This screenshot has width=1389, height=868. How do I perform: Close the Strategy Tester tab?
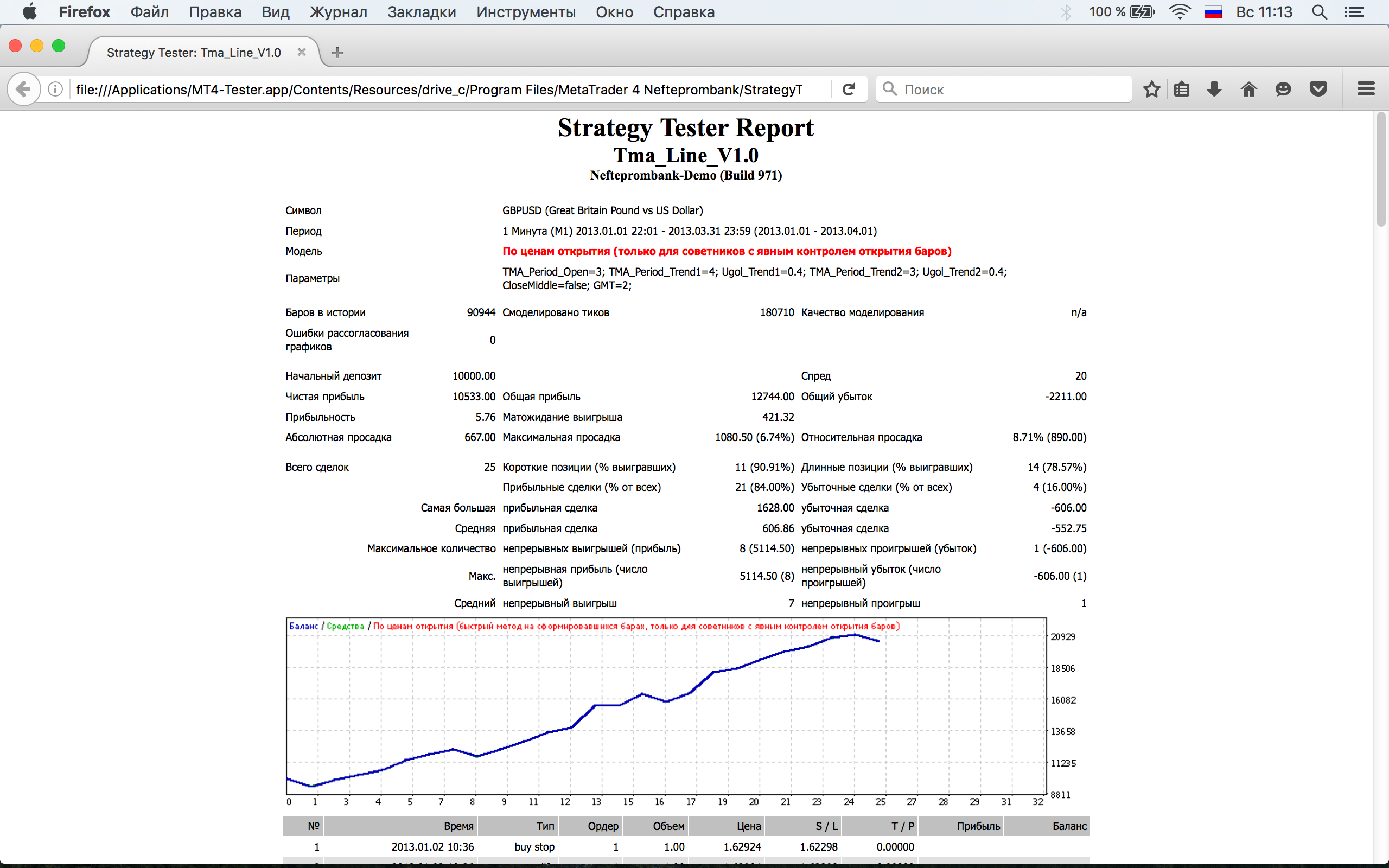tap(301, 52)
